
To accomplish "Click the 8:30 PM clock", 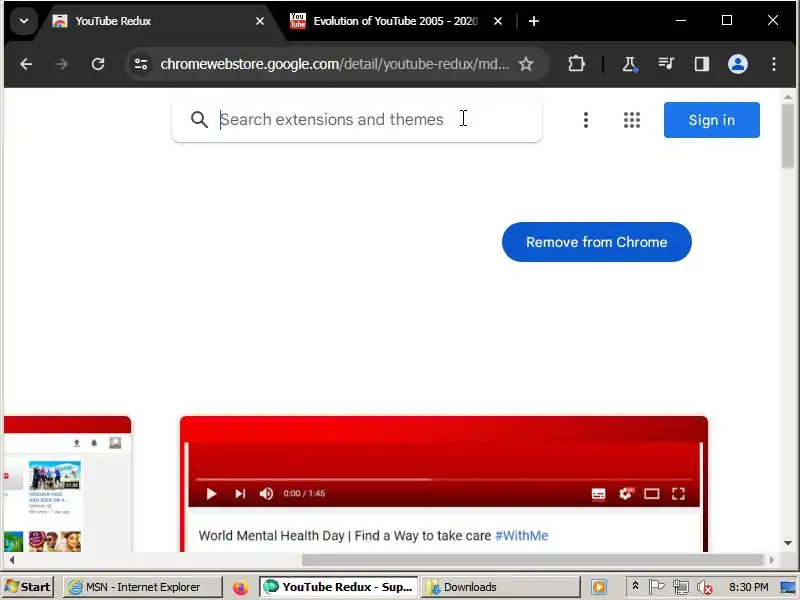I will click(x=748, y=587).
